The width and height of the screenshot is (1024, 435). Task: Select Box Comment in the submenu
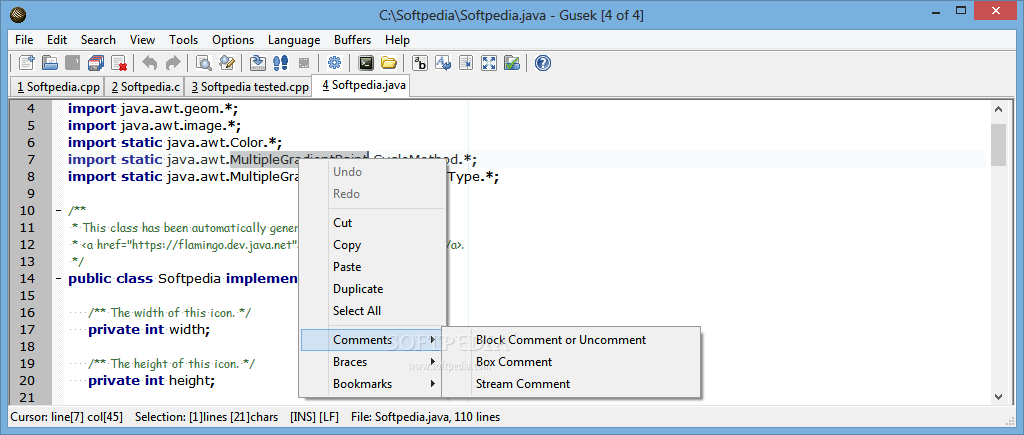click(x=571, y=362)
